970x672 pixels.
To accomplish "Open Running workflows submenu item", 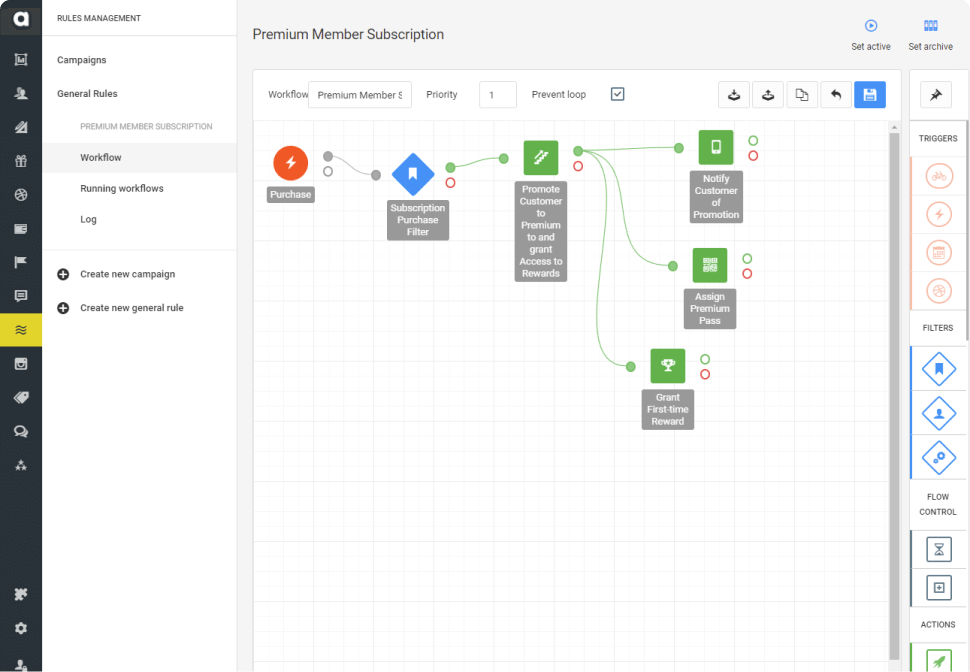I will coord(122,189).
